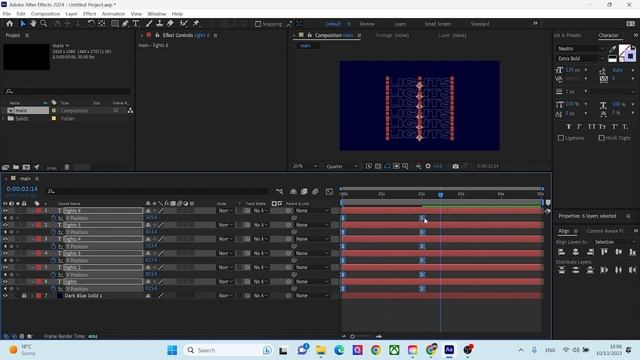Hide the lights 5 layer eye

(x=5, y=225)
